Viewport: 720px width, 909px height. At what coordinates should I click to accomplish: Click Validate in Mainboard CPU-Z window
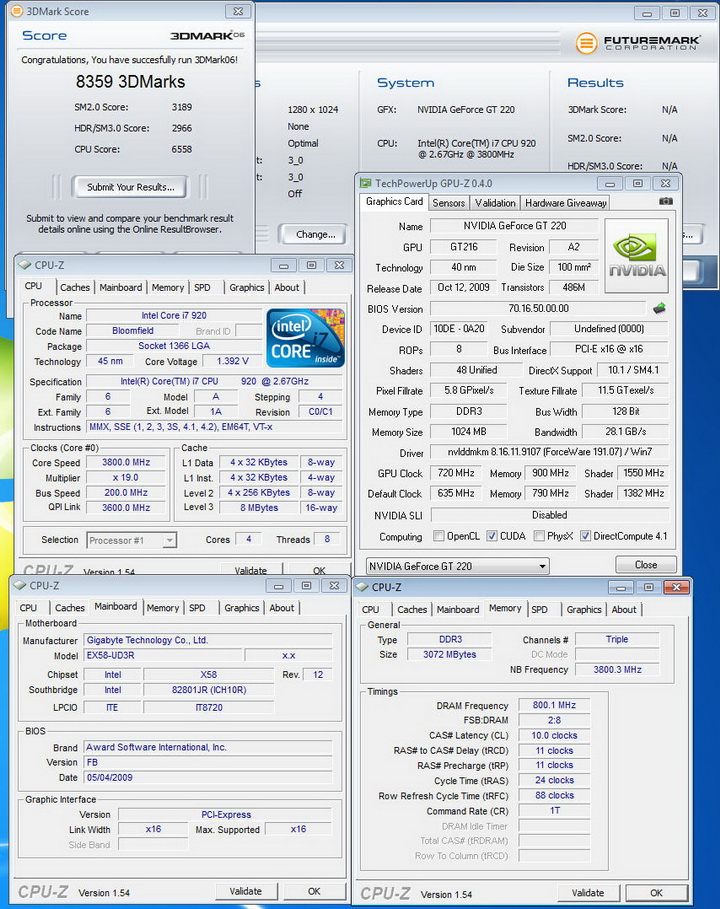coord(245,891)
